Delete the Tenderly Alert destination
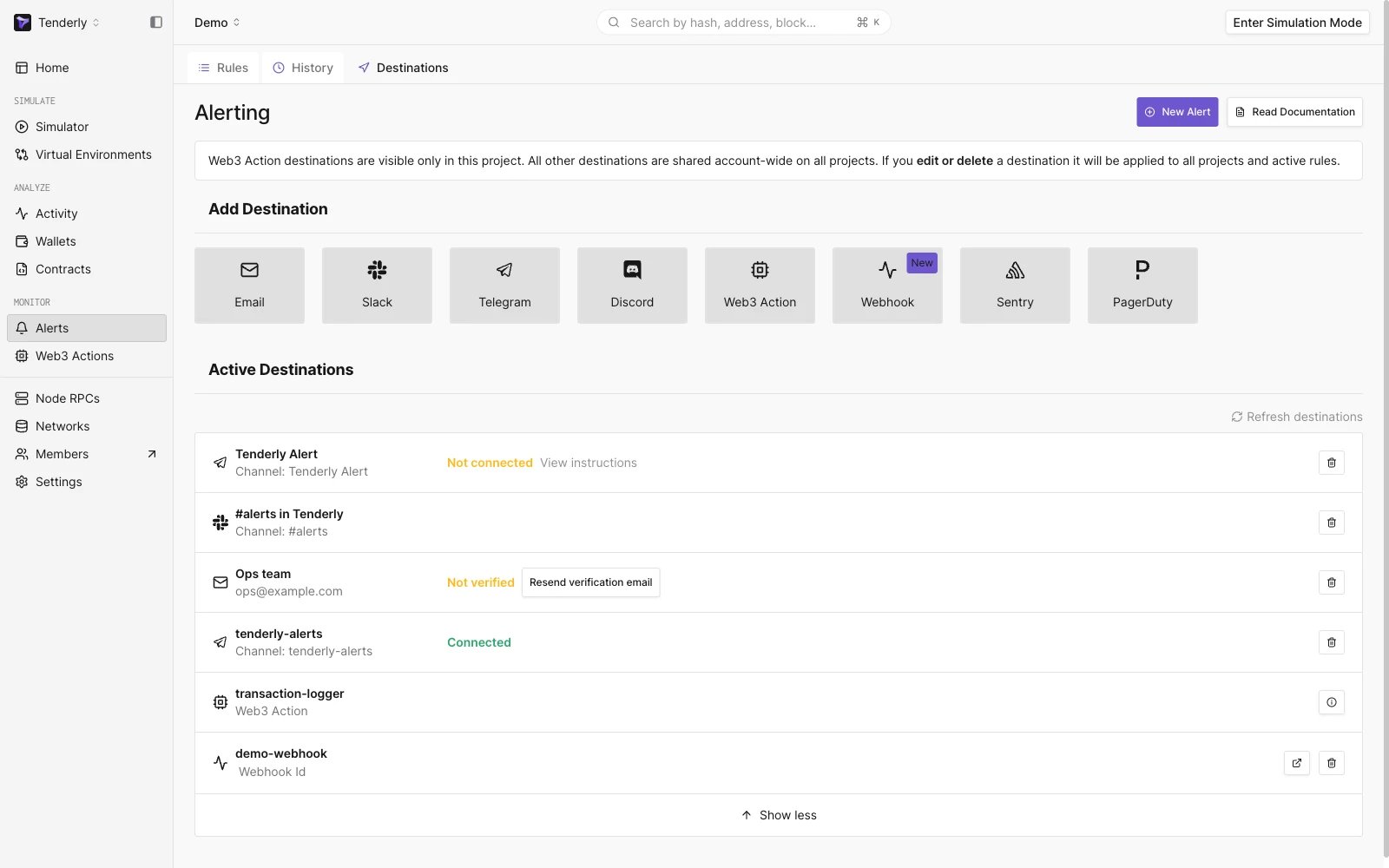 pyautogui.click(x=1332, y=463)
